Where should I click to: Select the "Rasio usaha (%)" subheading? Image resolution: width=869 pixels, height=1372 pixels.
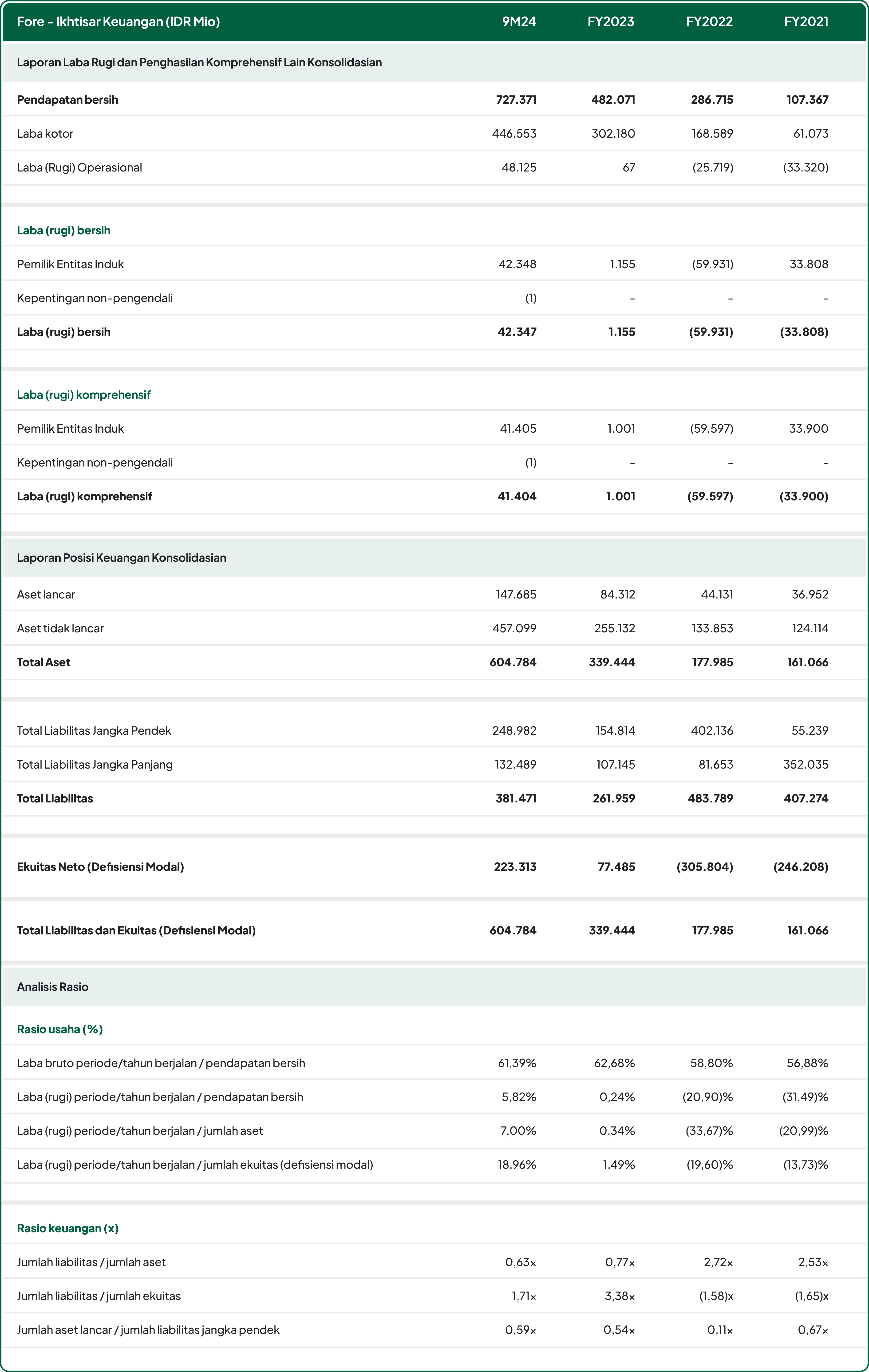click(60, 1029)
